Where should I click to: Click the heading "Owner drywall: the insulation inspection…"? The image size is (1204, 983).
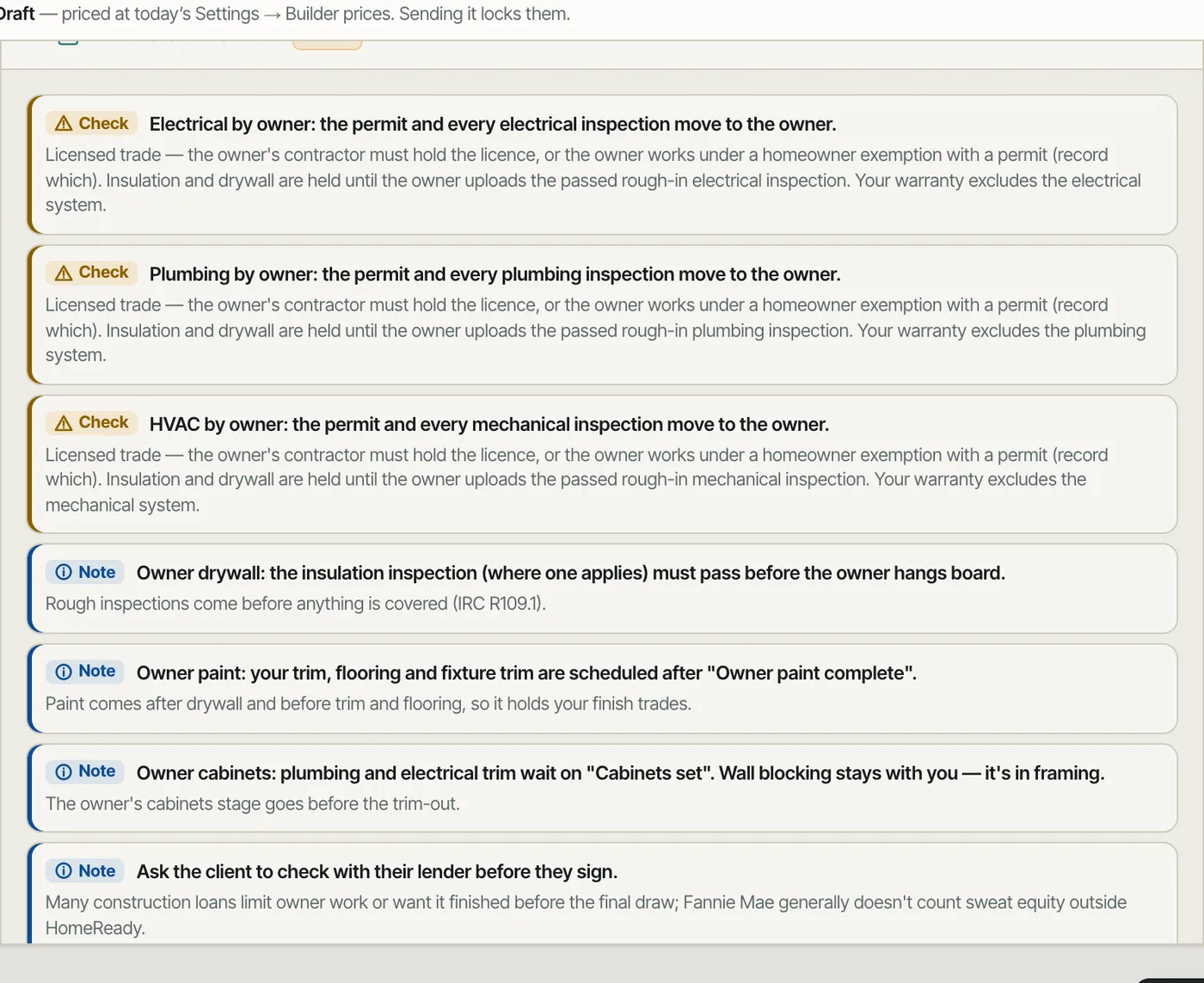tap(571, 573)
